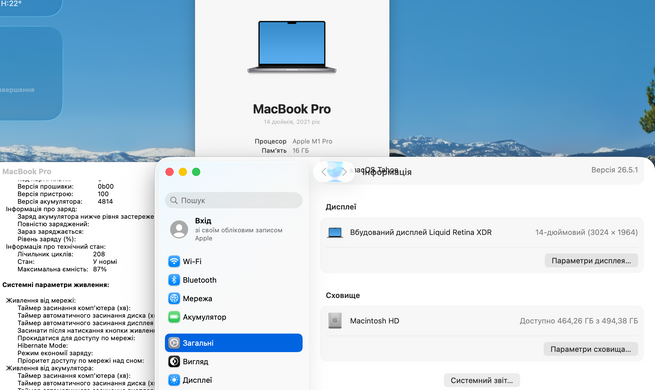Sign in with Вхід Apple account row
This screenshot has width=655, height=390.
[x=234, y=229]
